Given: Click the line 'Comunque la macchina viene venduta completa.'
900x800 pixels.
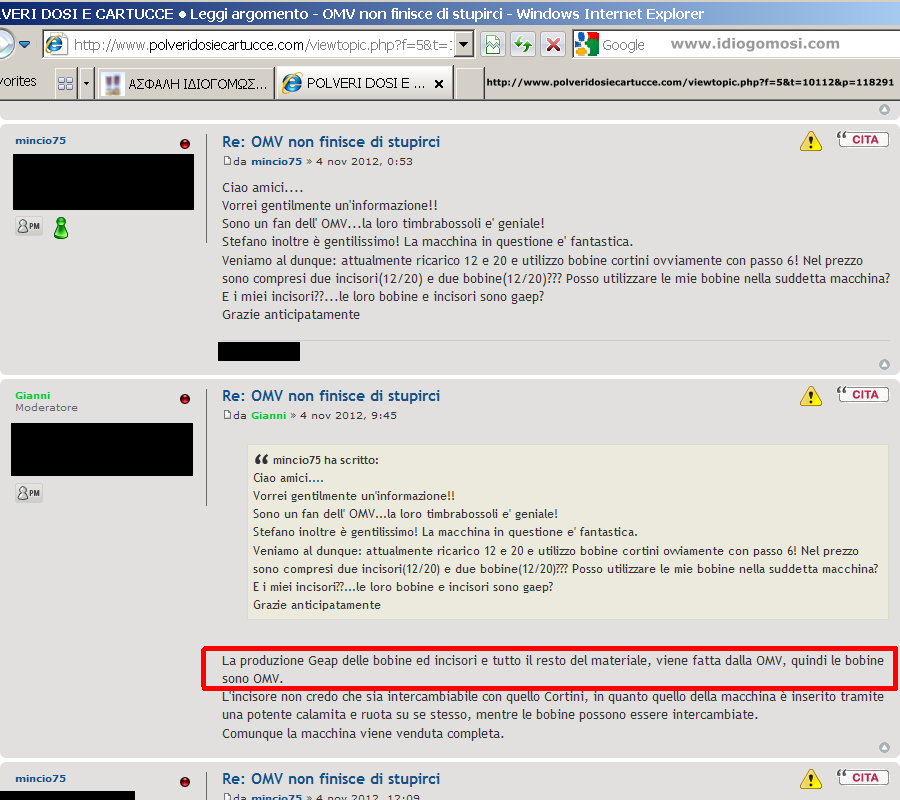Looking at the screenshot, I should (x=363, y=733).
